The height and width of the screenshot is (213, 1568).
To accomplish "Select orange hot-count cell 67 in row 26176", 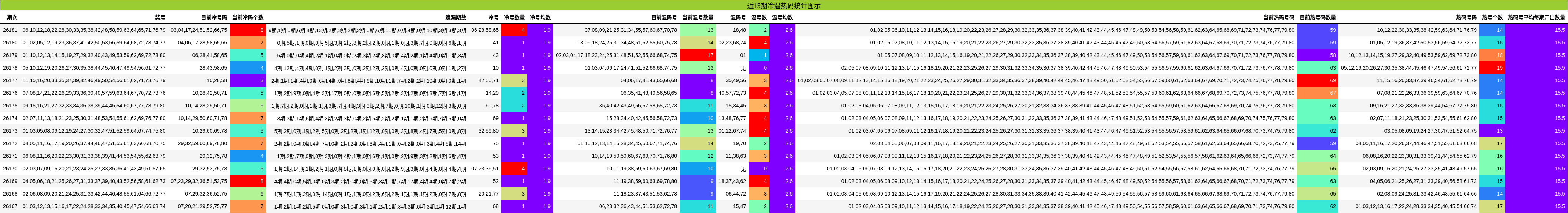I will click(1317, 93).
